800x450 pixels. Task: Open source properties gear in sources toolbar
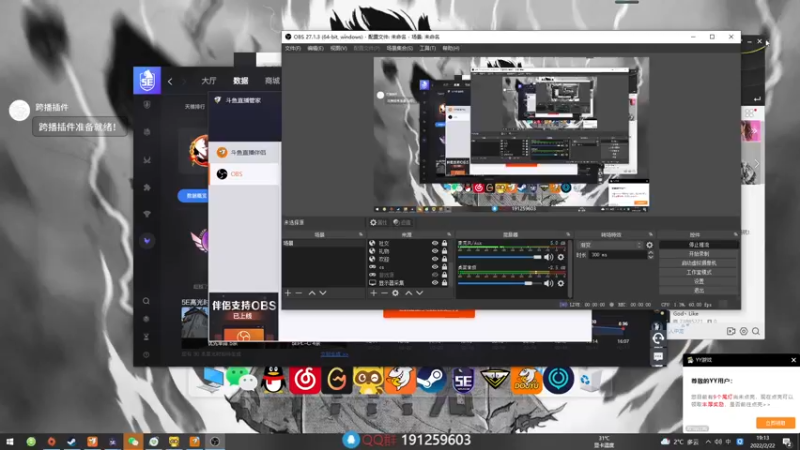(x=395, y=293)
